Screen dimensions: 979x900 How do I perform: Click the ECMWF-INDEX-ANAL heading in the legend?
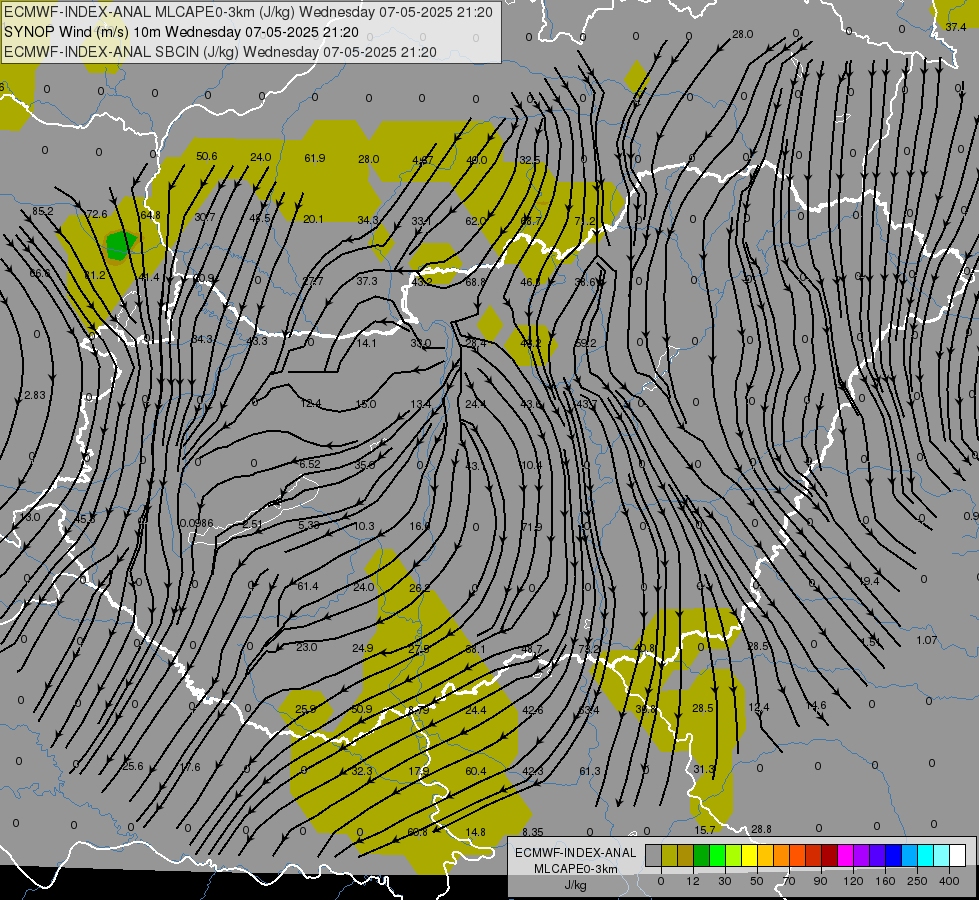[576, 853]
